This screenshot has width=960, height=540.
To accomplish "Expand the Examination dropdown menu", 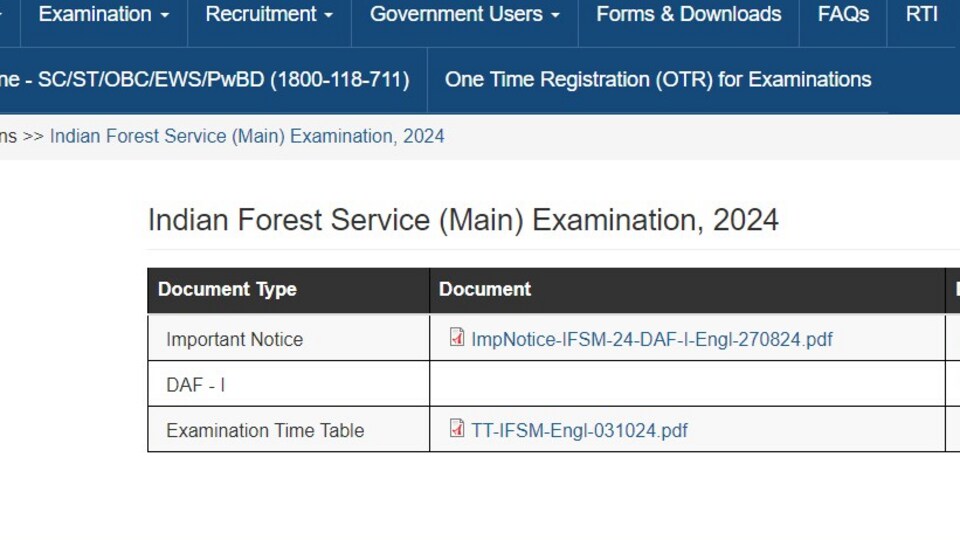I will 104,14.
